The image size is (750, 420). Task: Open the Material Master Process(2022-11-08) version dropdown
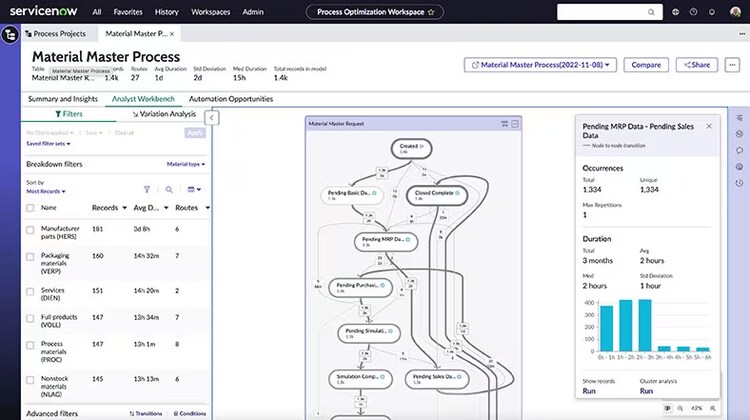540,65
